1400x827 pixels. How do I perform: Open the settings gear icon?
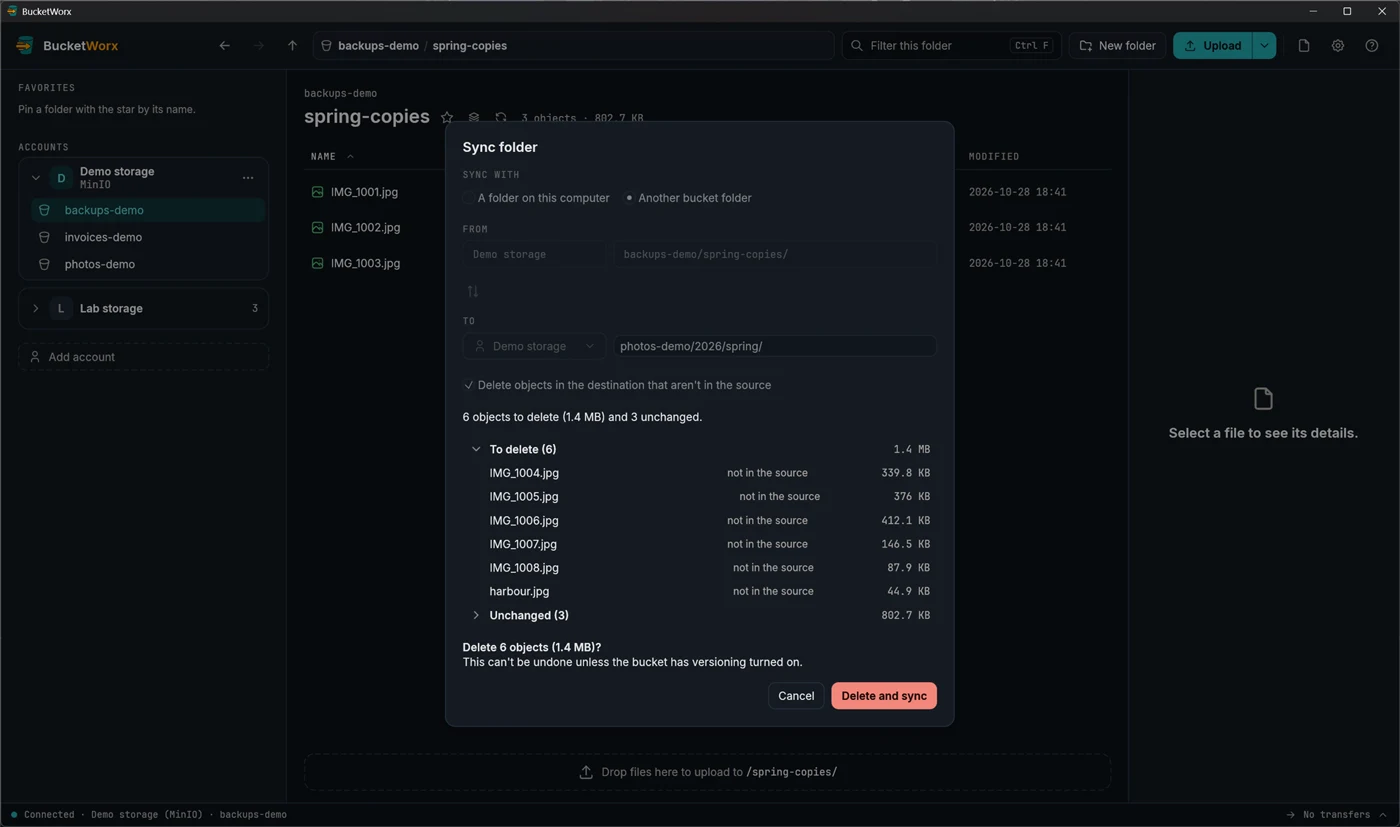coord(1338,45)
